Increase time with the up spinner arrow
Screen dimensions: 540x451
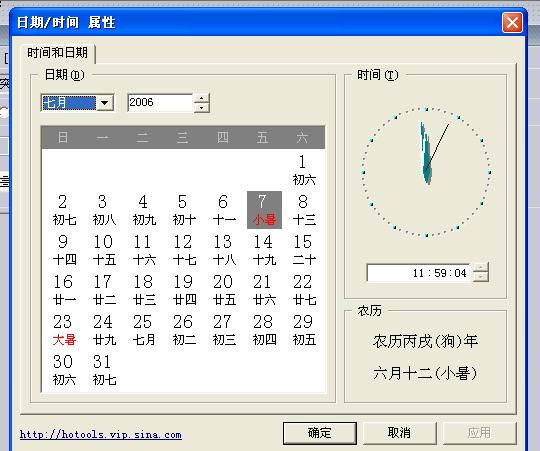[x=481, y=268]
